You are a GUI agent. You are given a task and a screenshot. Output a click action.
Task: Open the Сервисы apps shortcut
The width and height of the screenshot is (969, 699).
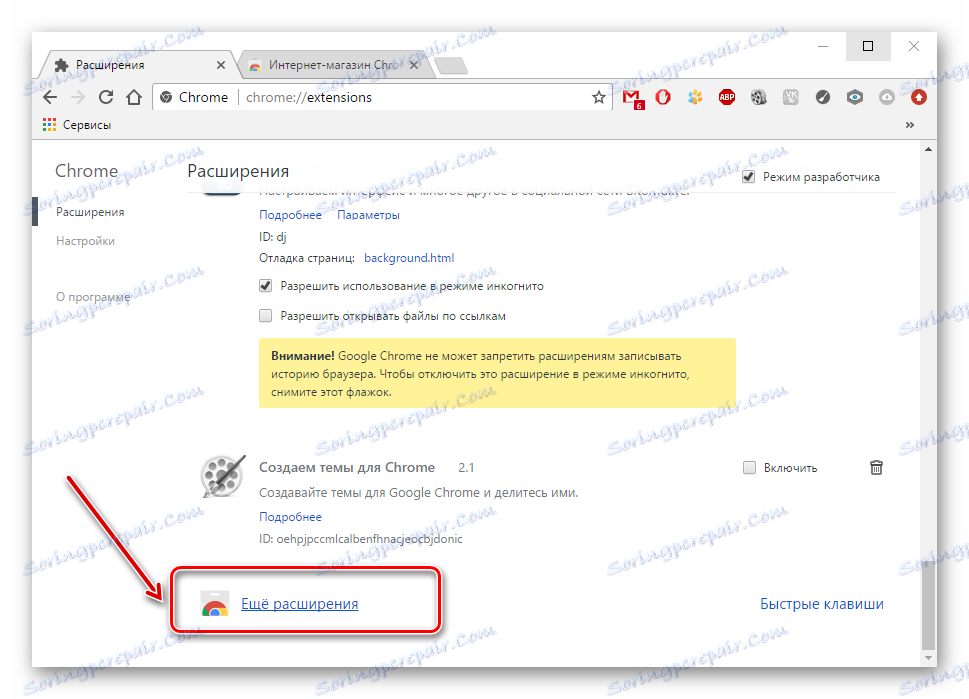77,125
